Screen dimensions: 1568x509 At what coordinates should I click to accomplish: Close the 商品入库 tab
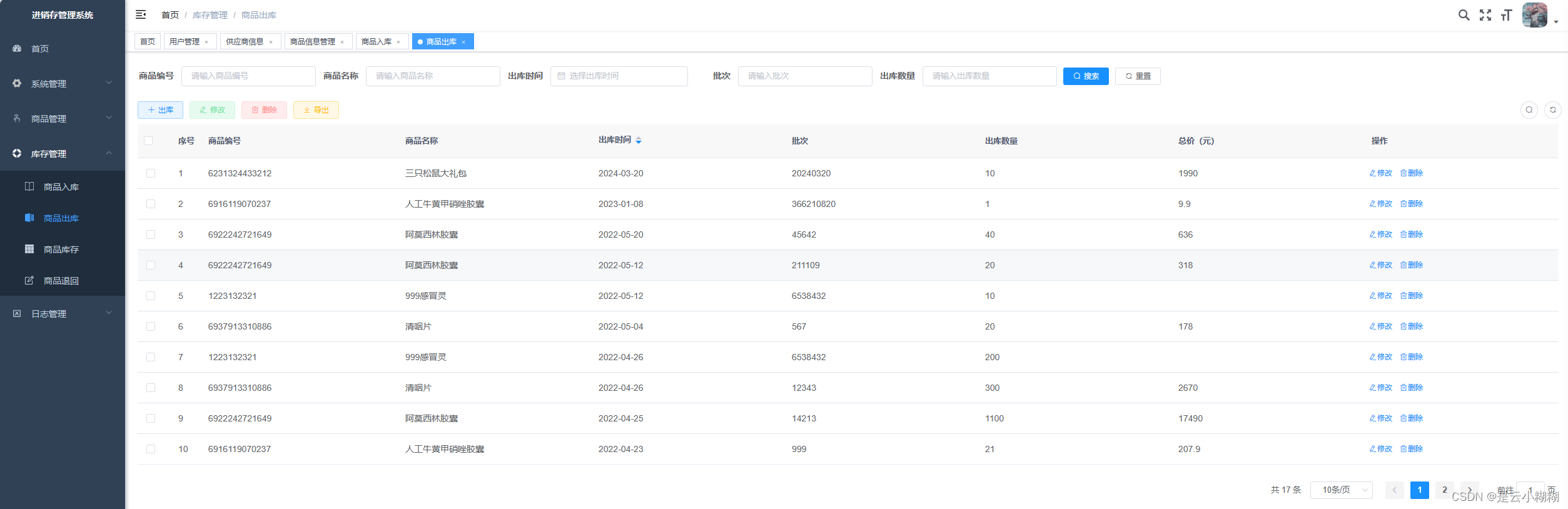tap(398, 42)
